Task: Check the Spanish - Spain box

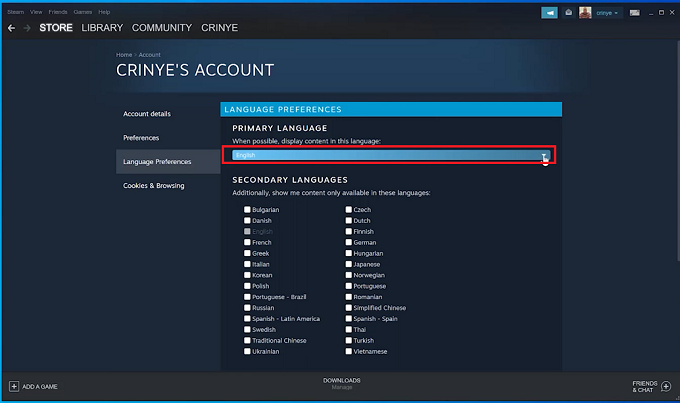Action: [349, 318]
